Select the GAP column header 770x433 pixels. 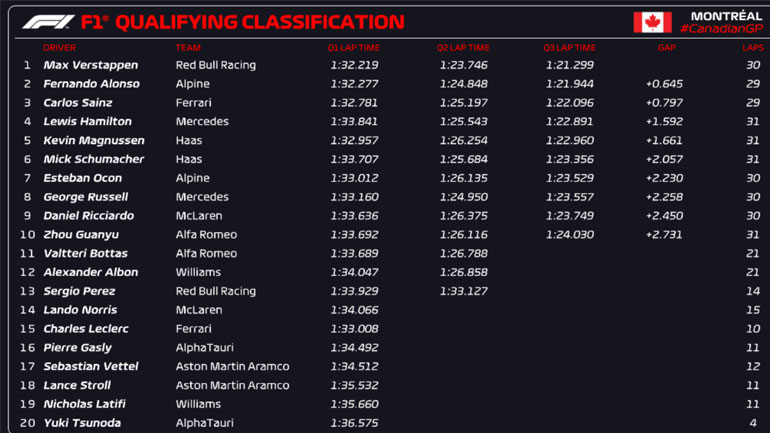(x=666, y=47)
